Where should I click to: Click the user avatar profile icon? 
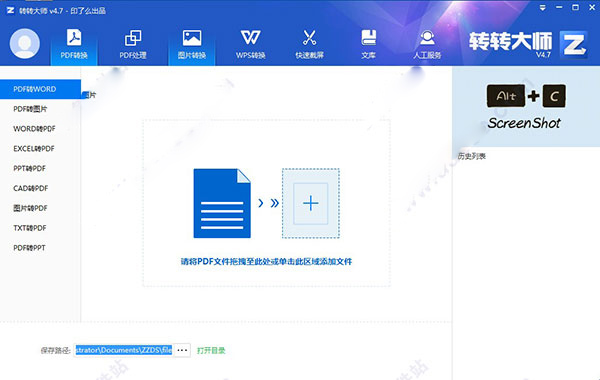(25, 43)
